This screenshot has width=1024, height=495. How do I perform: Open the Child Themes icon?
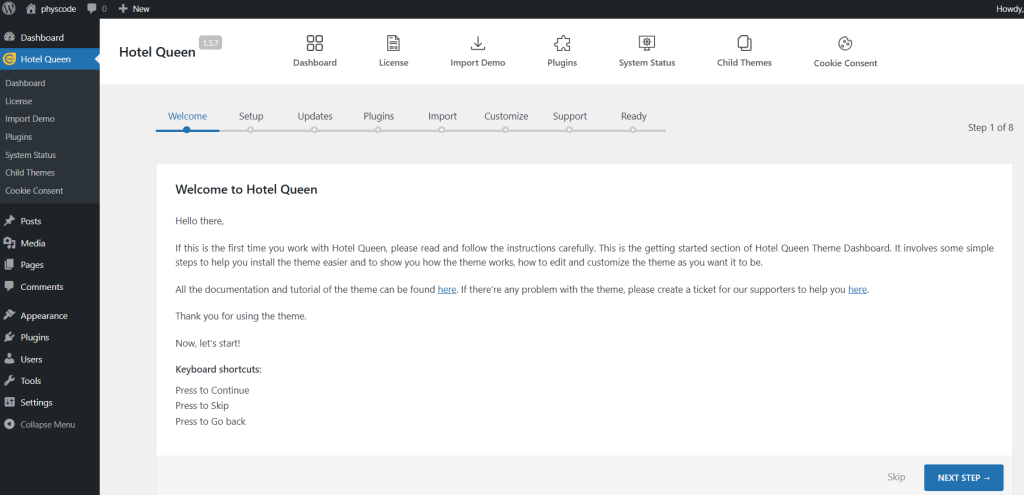coord(744,43)
